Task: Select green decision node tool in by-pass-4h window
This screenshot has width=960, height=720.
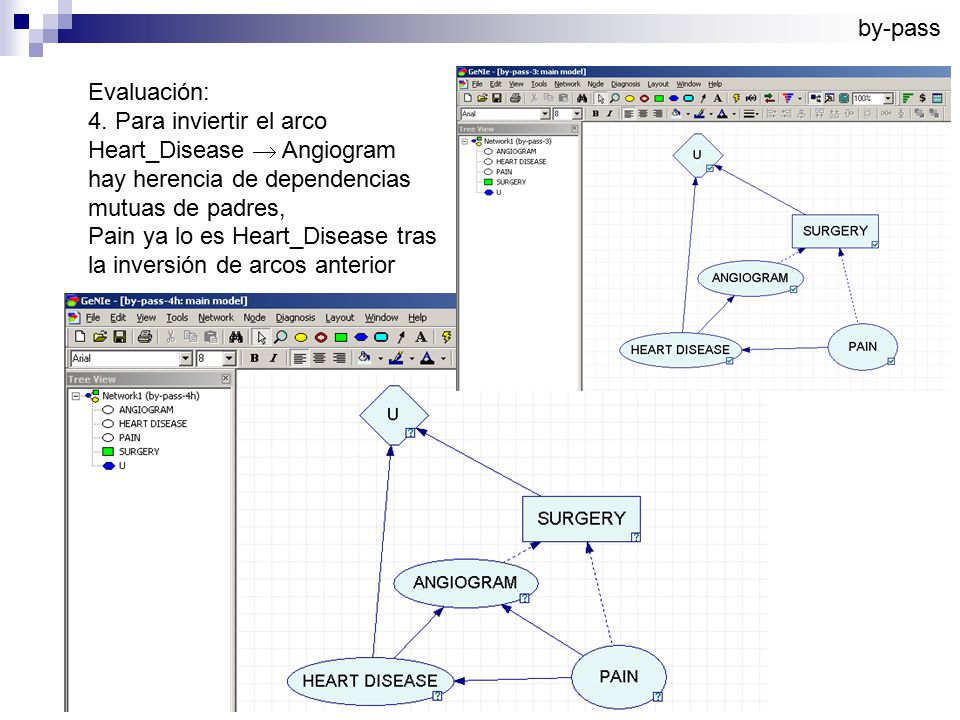Action: [341, 337]
